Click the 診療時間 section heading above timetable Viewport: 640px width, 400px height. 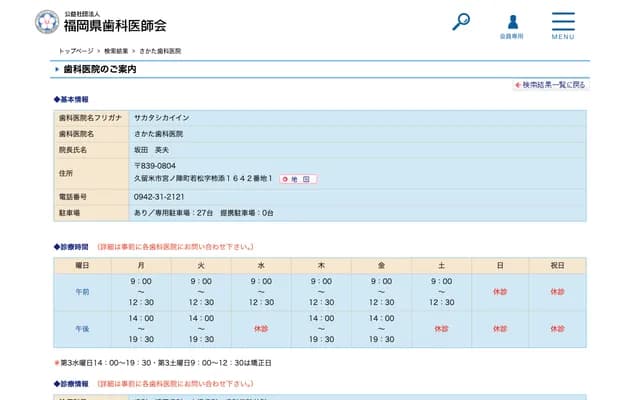[x=71, y=247]
